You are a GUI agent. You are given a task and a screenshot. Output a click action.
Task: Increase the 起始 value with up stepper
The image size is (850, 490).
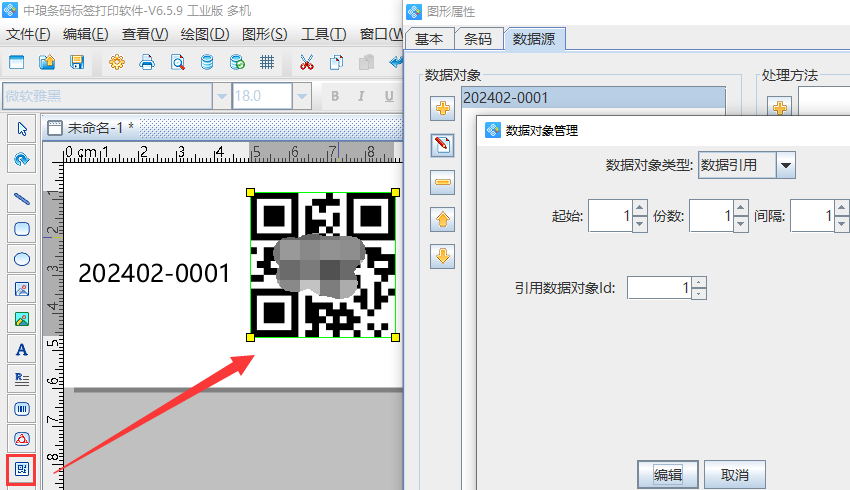point(640,209)
